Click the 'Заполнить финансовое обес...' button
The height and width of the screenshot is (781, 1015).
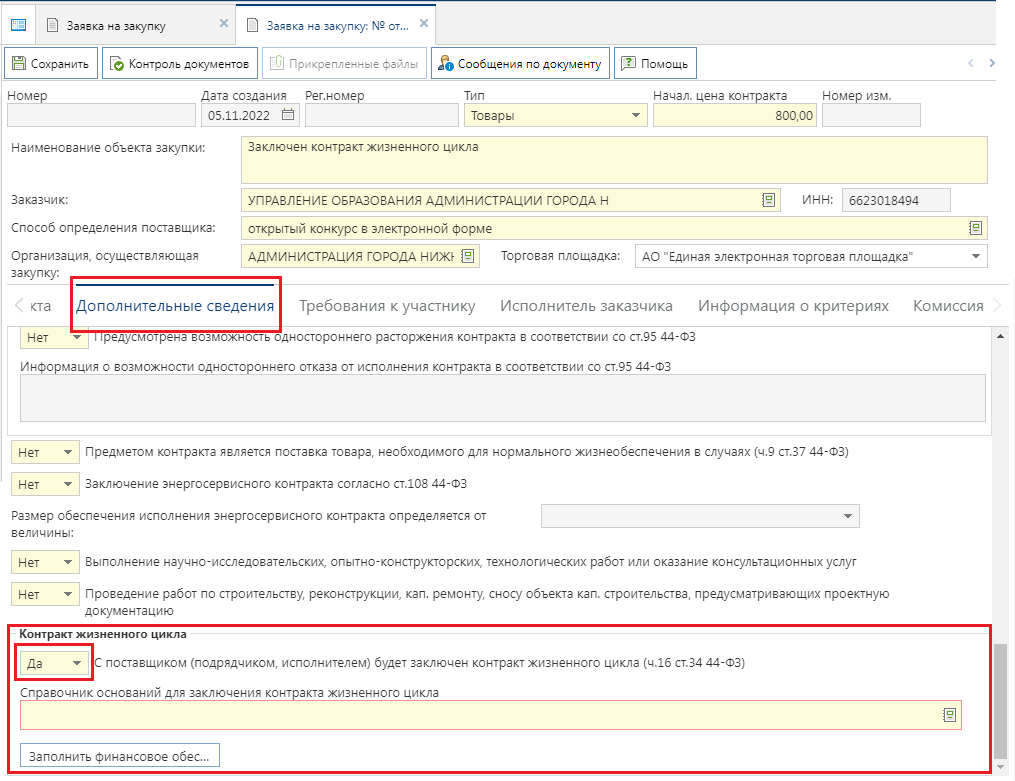click(x=120, y=756)
